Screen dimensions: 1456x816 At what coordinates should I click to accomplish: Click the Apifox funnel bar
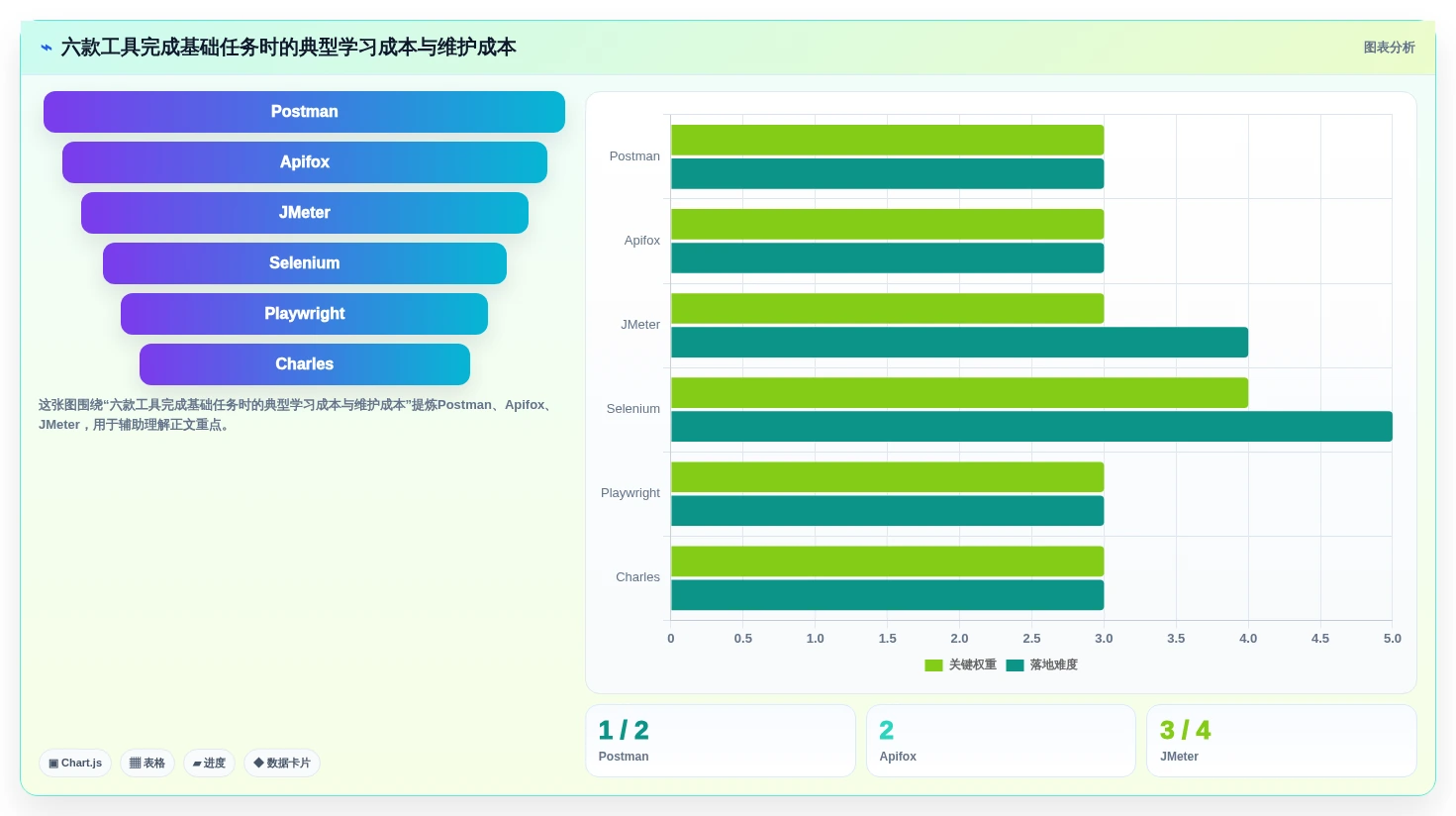304,162
